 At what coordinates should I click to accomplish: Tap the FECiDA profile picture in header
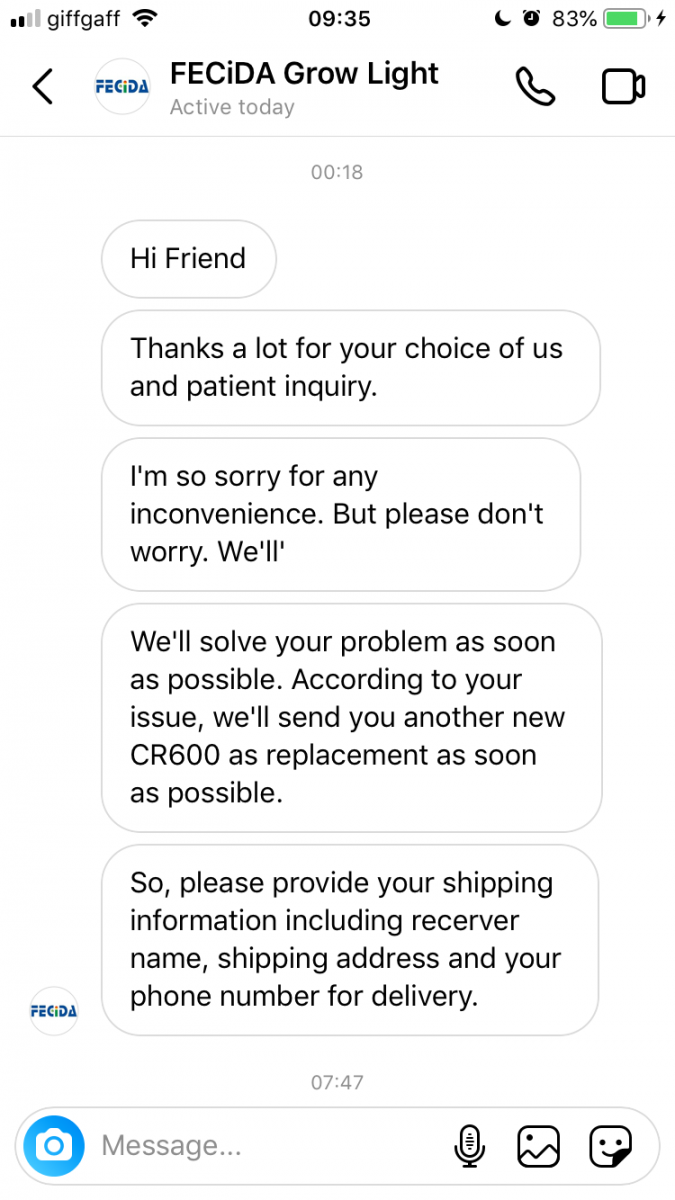pyautogui.click(x=121, y=87)
